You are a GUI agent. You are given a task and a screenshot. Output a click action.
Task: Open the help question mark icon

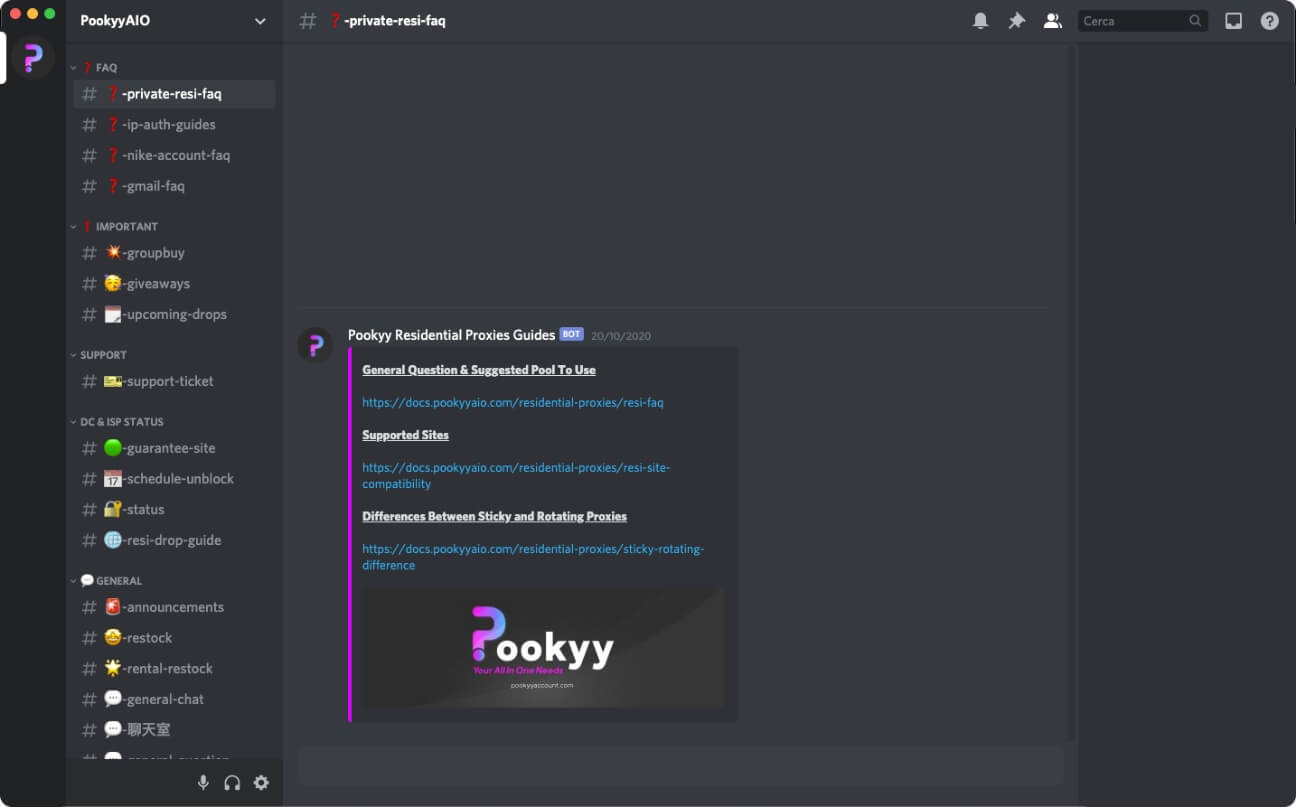tap(1269, 21)
